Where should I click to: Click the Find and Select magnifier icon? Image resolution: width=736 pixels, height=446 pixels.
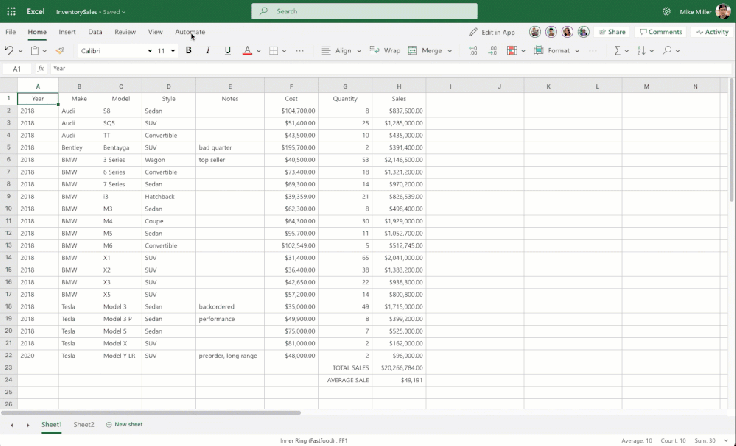pos(667,50)
